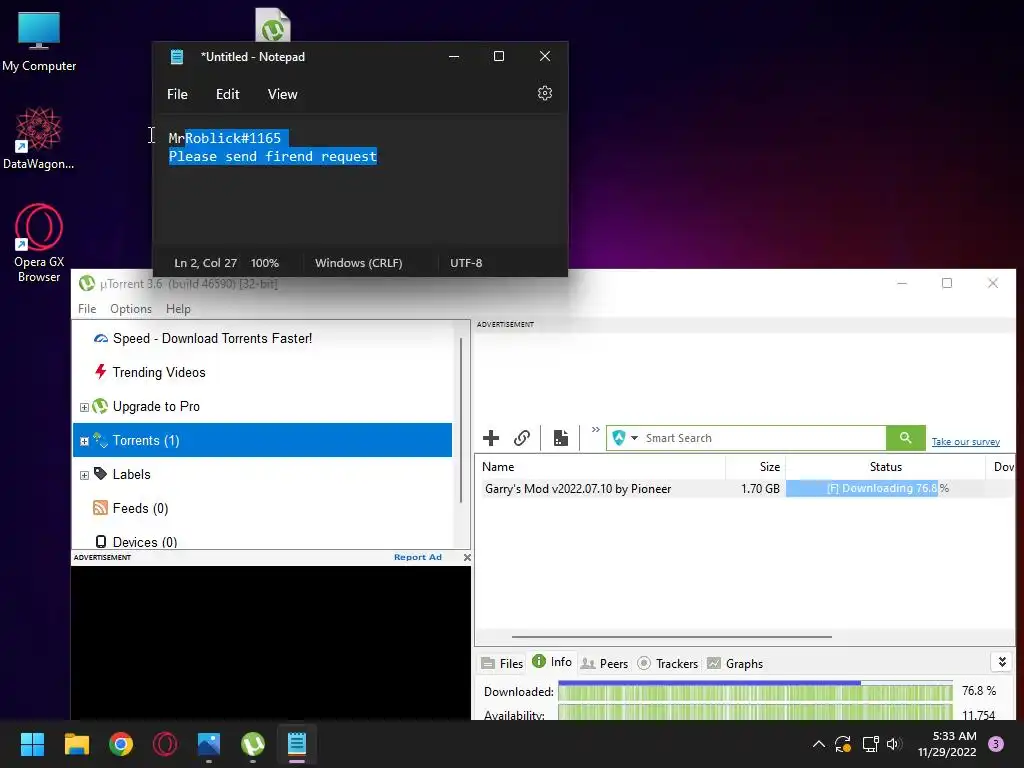Open the uTorrent file on the desktop
Viewport: 1024px width, 768px height.
(272, 25)
